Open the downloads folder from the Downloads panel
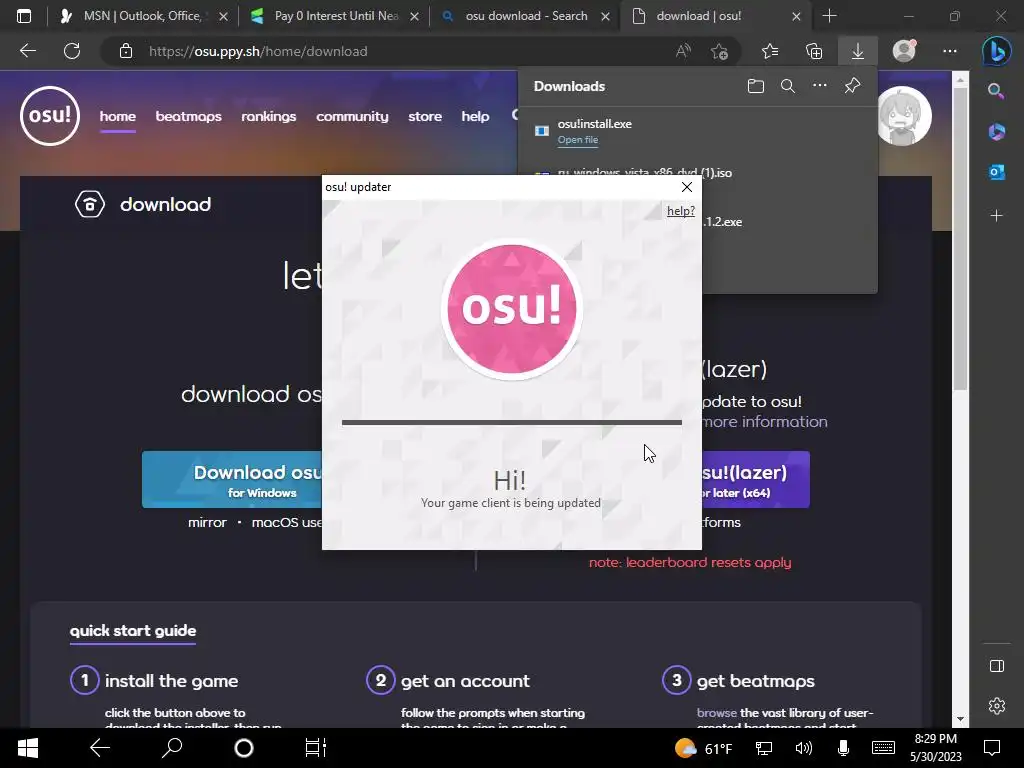This screenshot has height=768, width=1024. pos(756,86)
